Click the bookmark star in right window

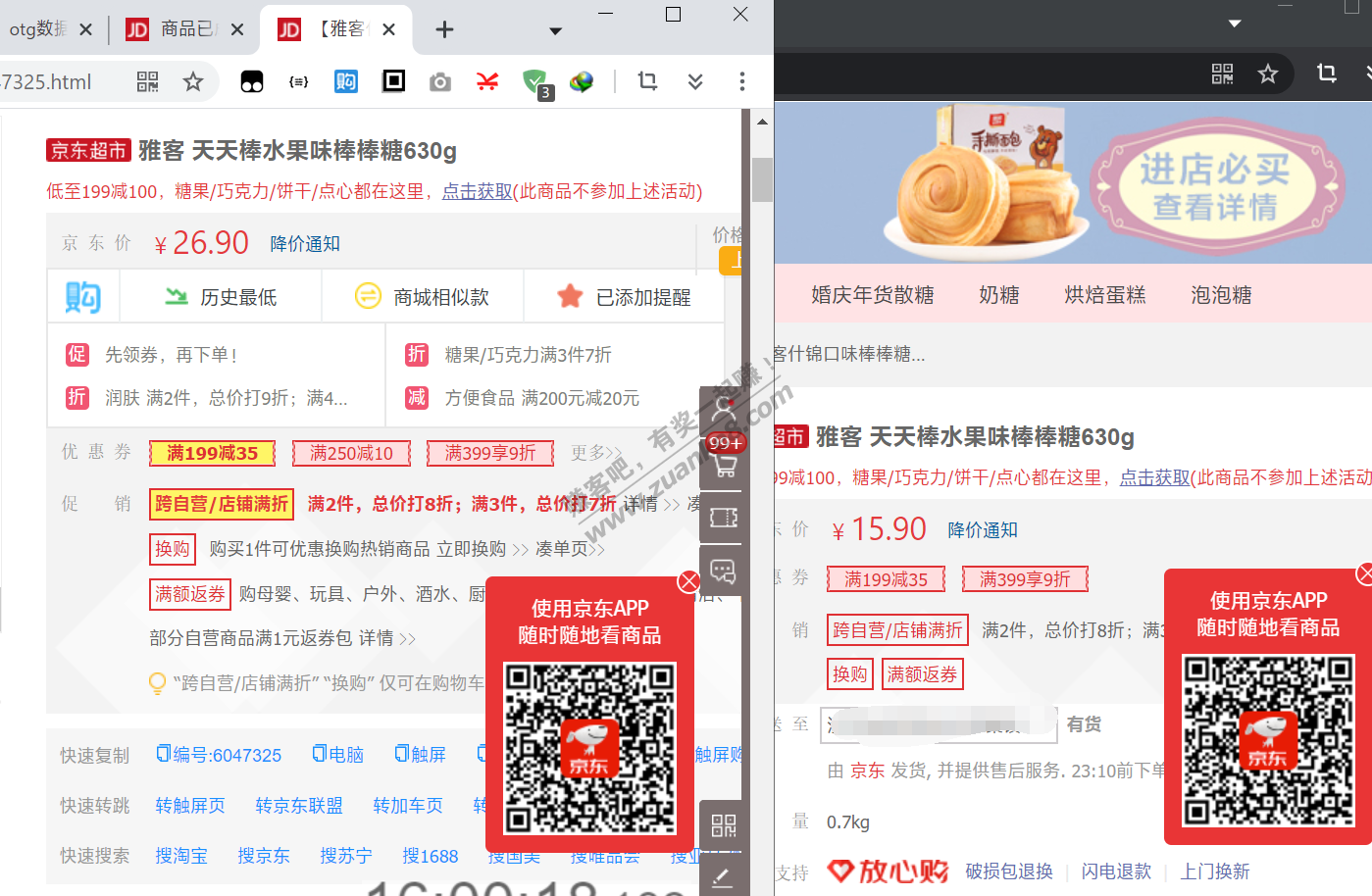pyautogui.click(x=1268, y=74)
